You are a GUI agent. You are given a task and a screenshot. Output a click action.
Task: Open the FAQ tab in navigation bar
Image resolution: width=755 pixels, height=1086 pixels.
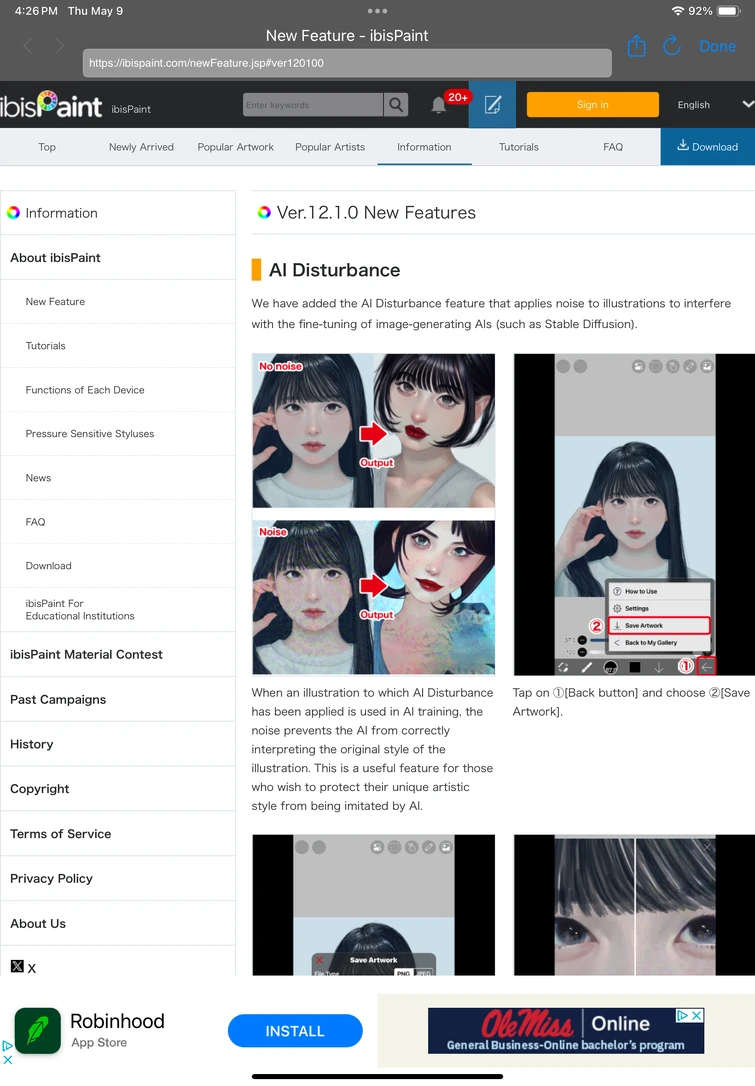613,147
